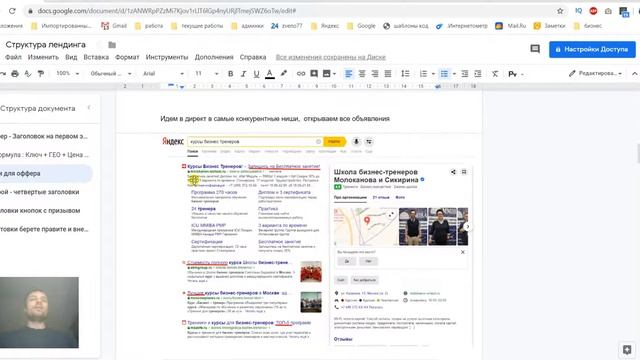The width and height of the screenshot is (640, 360).
Task: Open the Вид menu
Action: pyautogui.click(x=71, y=57)
